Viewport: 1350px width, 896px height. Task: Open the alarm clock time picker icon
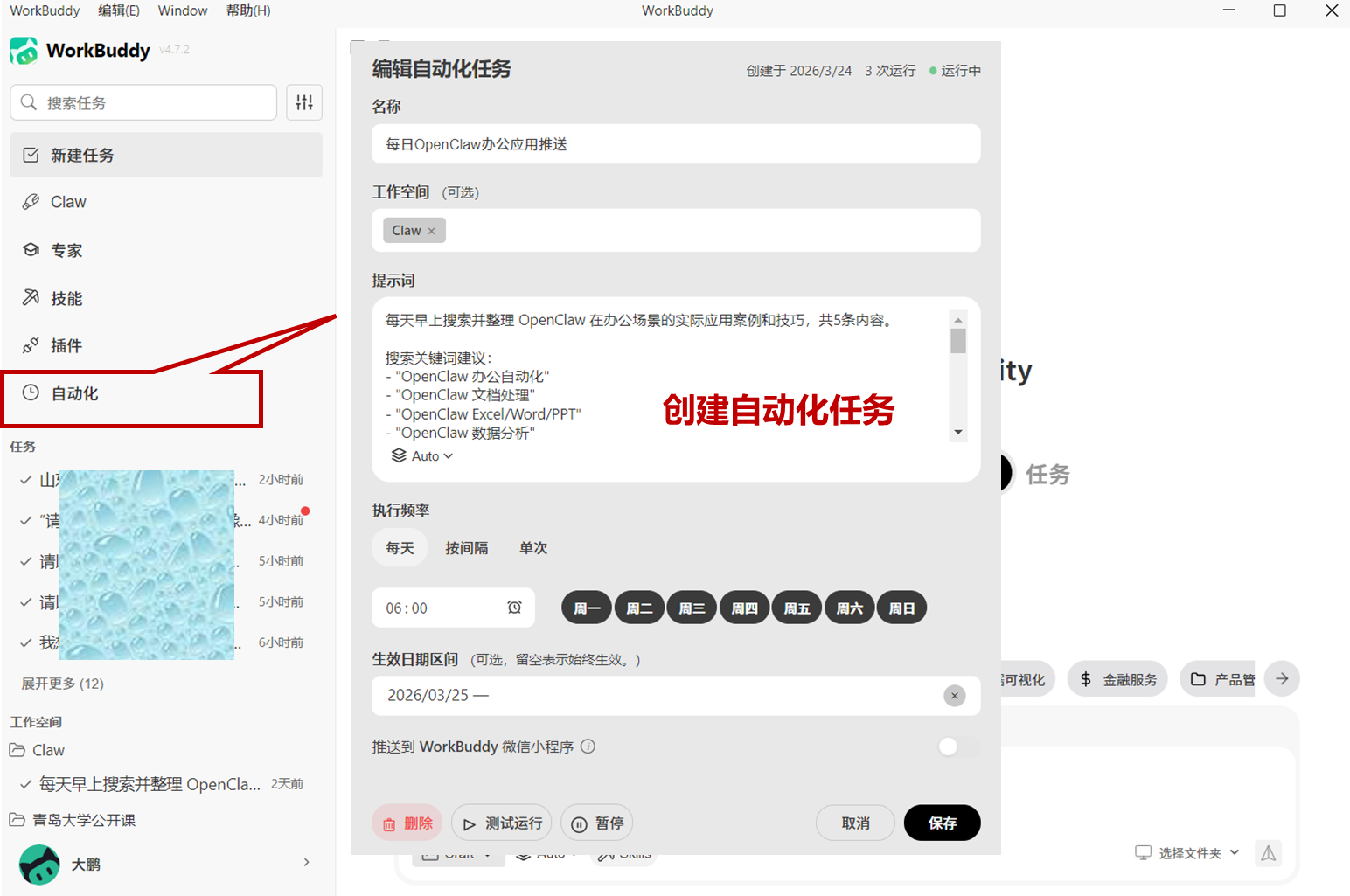(x=514, y=608)
